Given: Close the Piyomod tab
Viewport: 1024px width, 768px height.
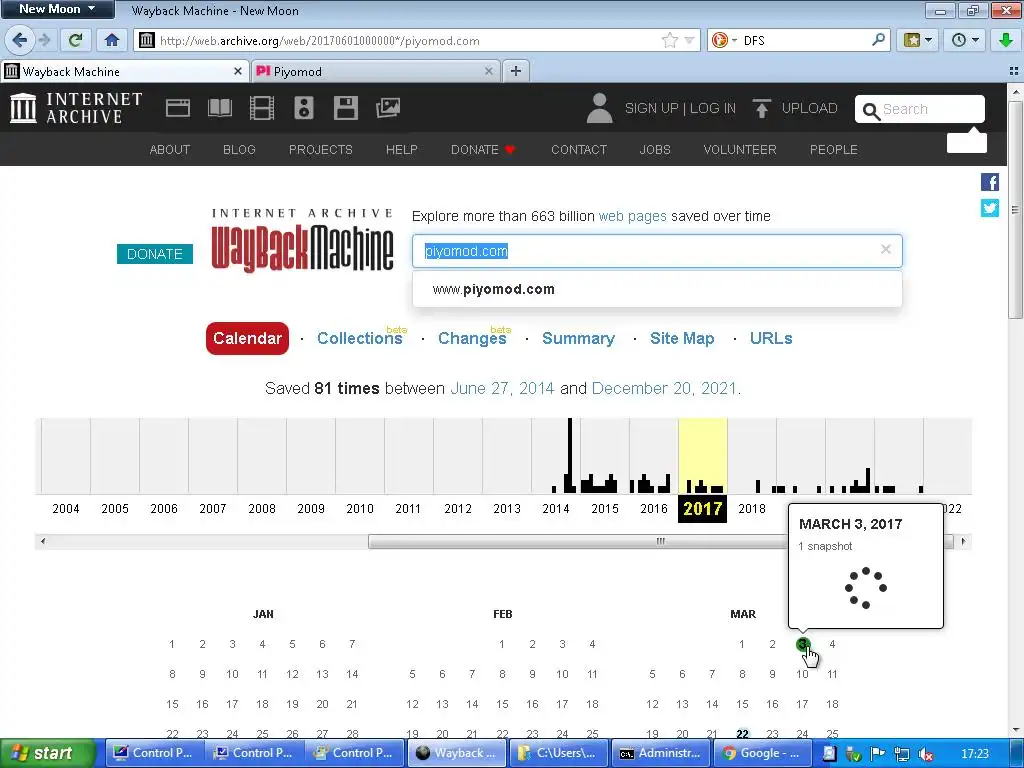Looking at the screenshot, I should pyautogui.click(x=488, y=71).
